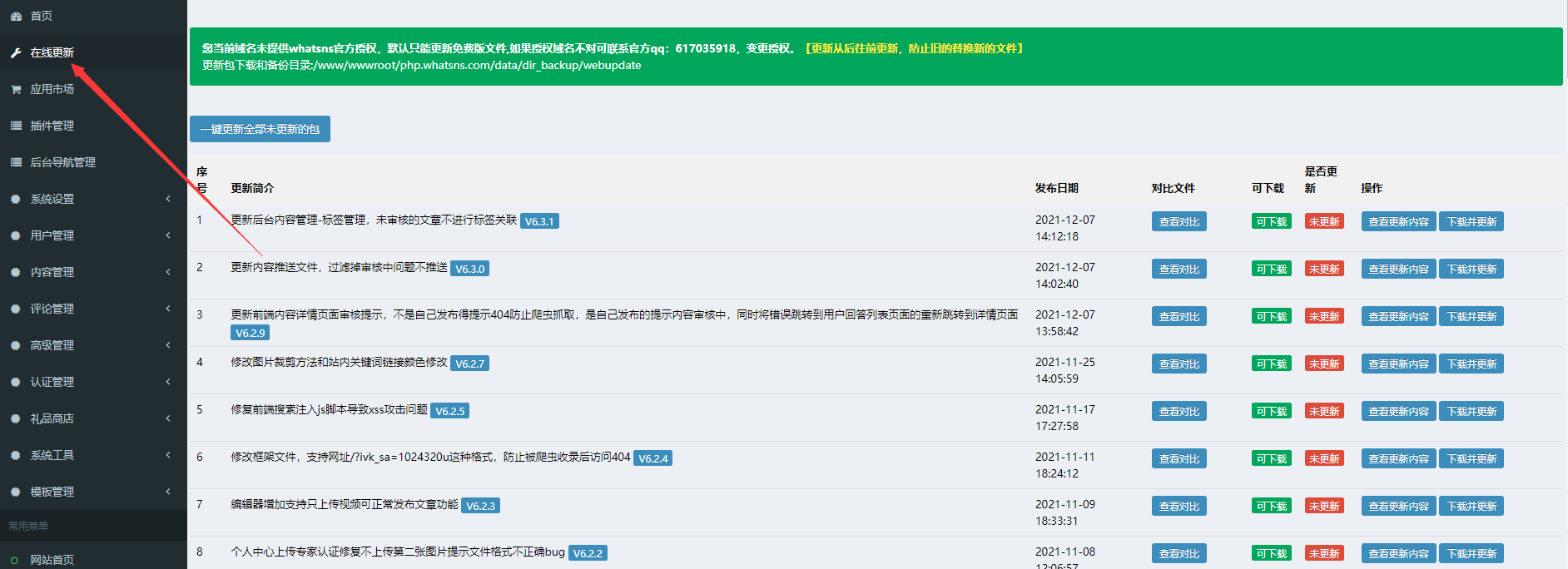Screen dimensions: 1568x569
Task: Open 应用市场 from the sidebar
Action: pyautogui.click(x=93, y=89)
